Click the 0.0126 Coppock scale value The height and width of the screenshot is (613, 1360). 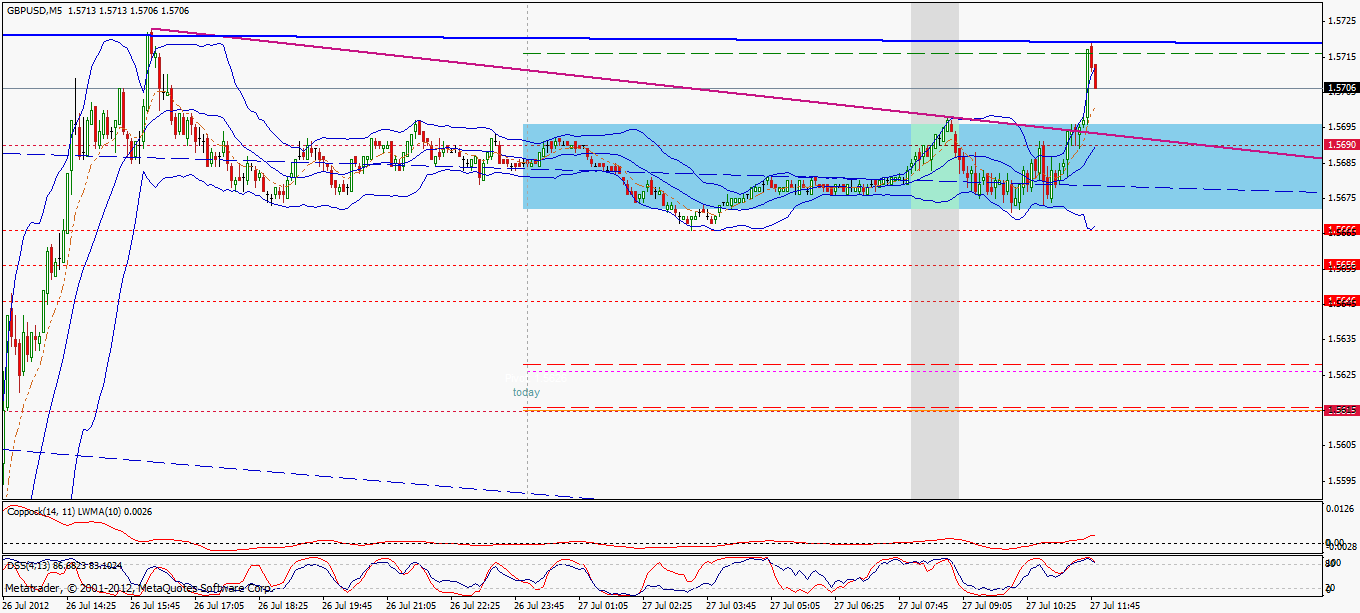coord(1341,509)
